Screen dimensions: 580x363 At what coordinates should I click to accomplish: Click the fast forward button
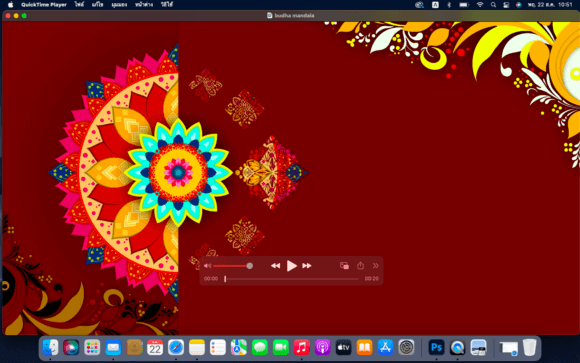click(307, 266)
